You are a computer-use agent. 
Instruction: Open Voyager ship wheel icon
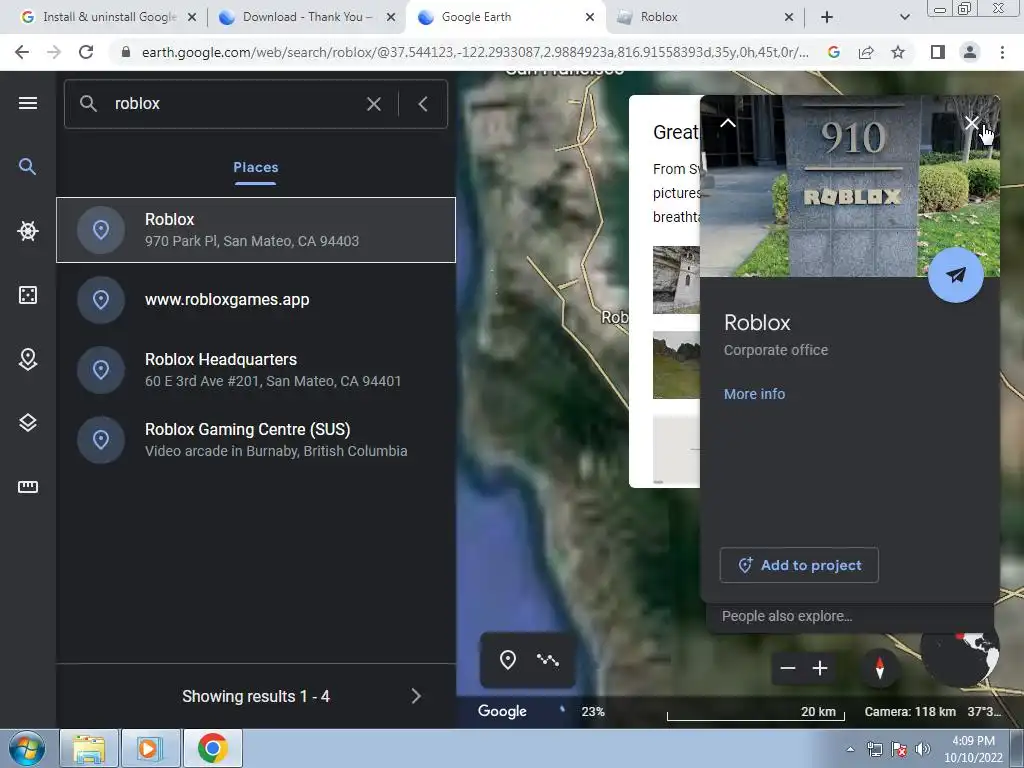(27, 231)
